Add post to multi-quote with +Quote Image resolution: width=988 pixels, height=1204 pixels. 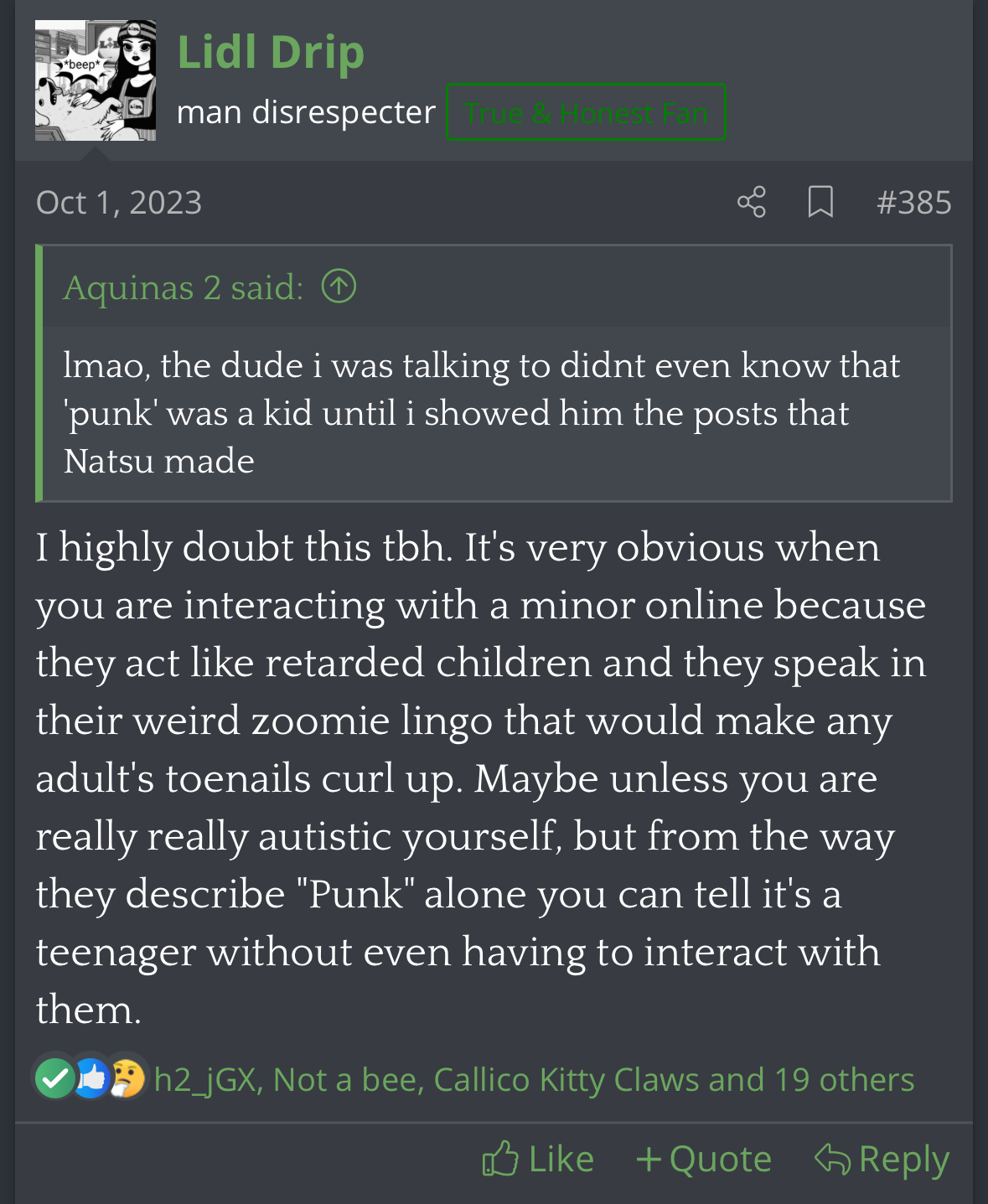704,1160
